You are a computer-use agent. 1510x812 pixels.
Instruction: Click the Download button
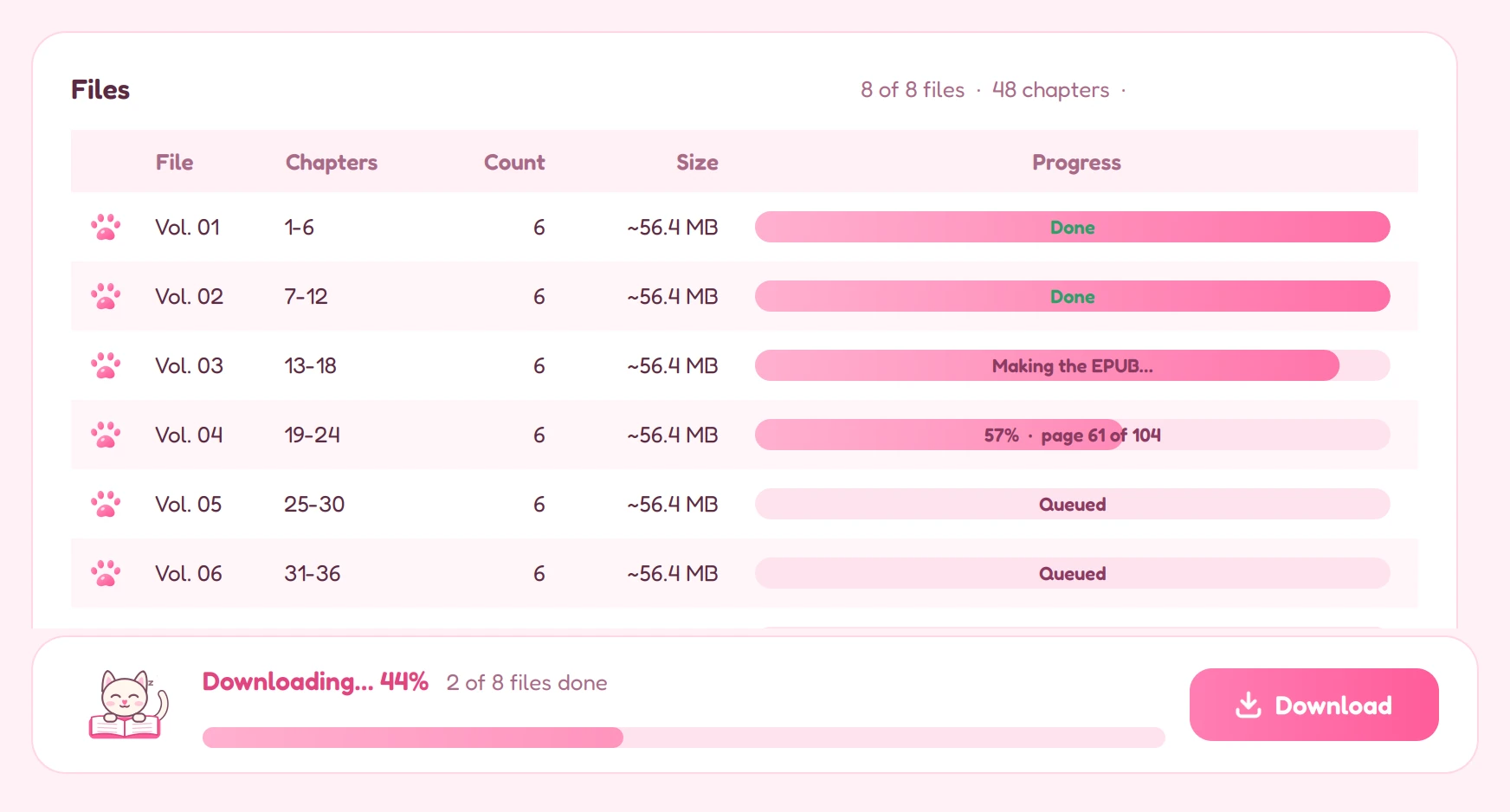(1313, 705)
